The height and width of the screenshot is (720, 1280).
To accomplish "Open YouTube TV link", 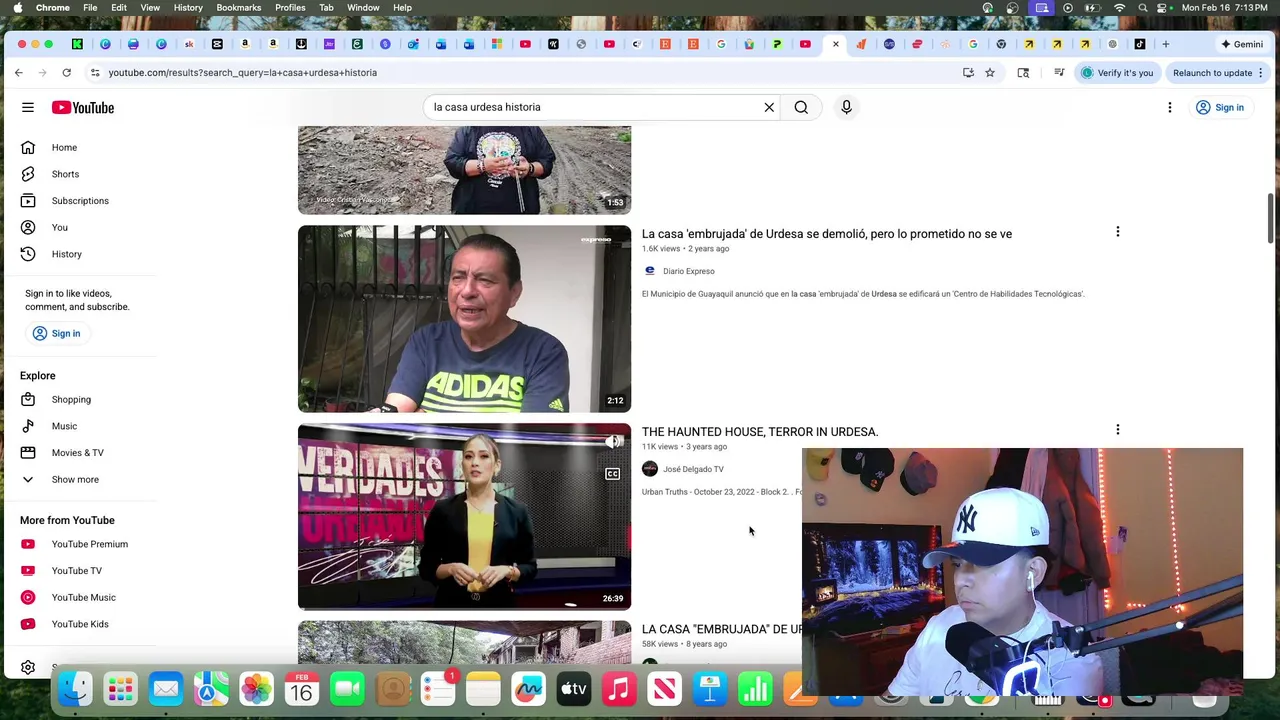I will coord(78,570).
